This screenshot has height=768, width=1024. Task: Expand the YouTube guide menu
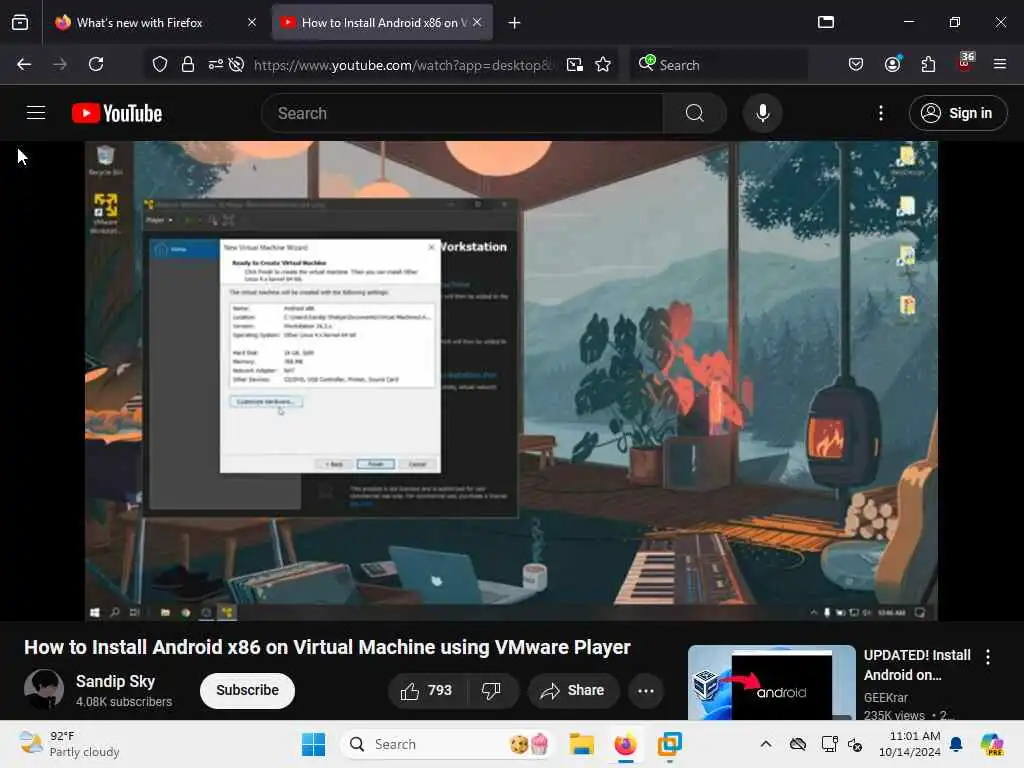coord(36,113)
